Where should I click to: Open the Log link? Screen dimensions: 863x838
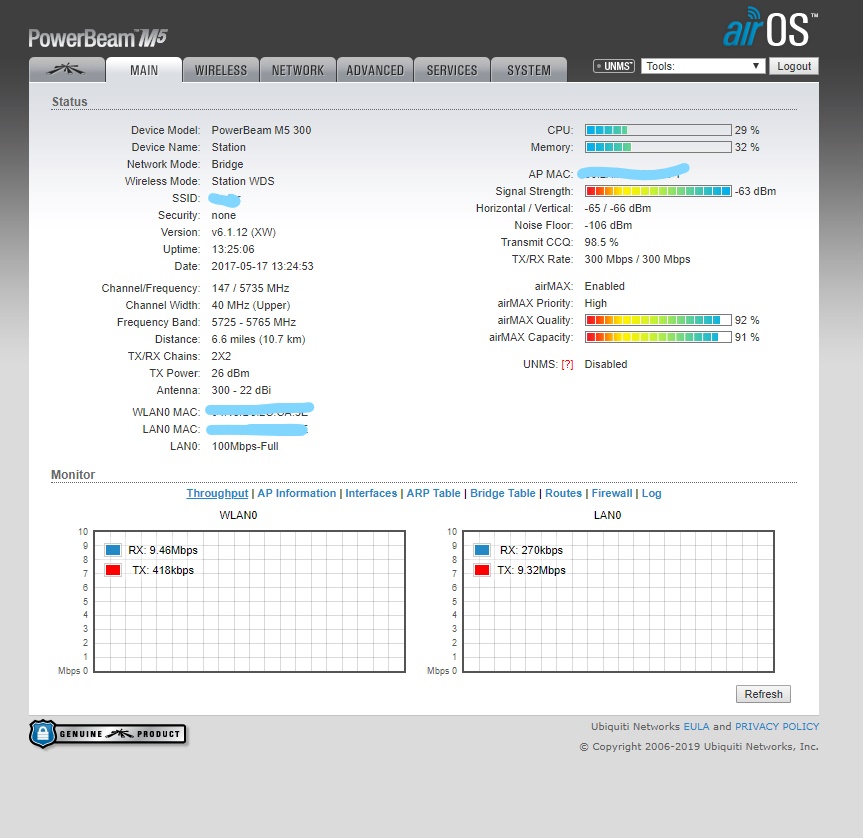pyautogui.click(x=651, y=493)
